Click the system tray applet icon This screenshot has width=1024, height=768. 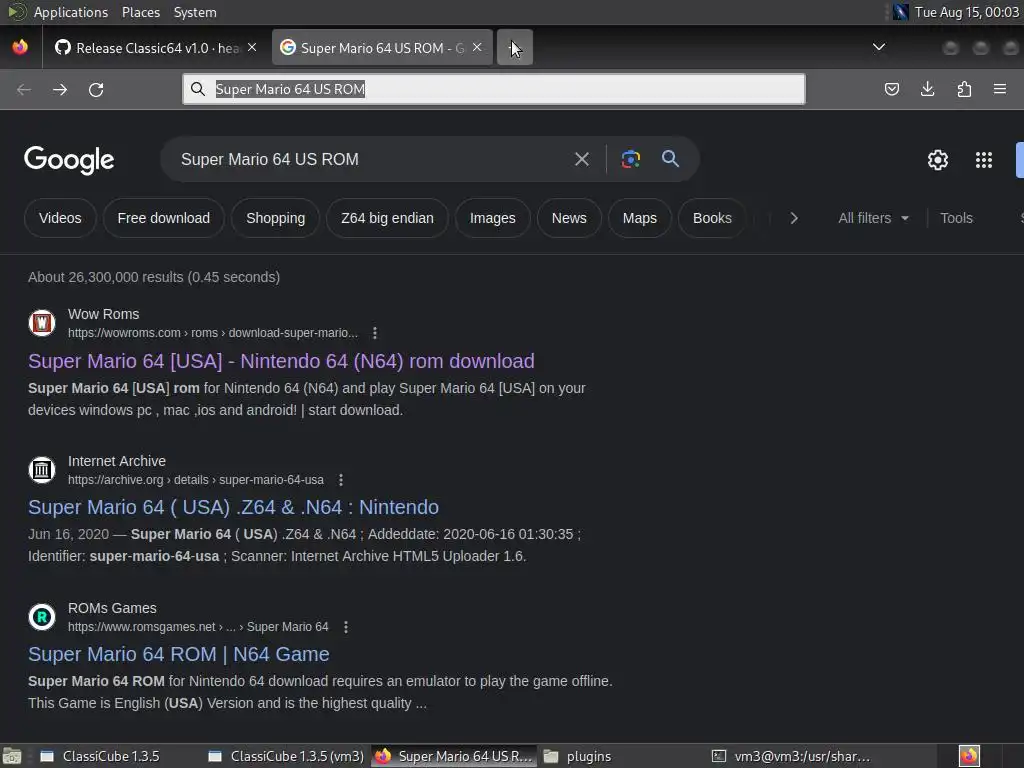[901, 12]
